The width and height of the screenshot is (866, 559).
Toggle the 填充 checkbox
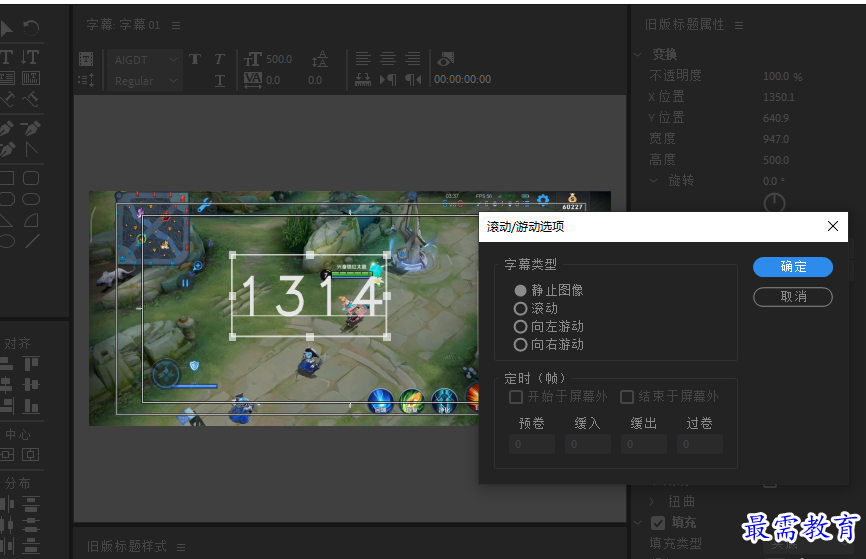click(658, 523)
